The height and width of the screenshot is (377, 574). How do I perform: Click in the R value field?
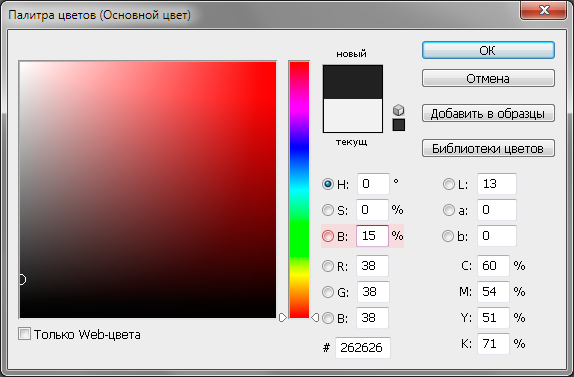[372, 266]
